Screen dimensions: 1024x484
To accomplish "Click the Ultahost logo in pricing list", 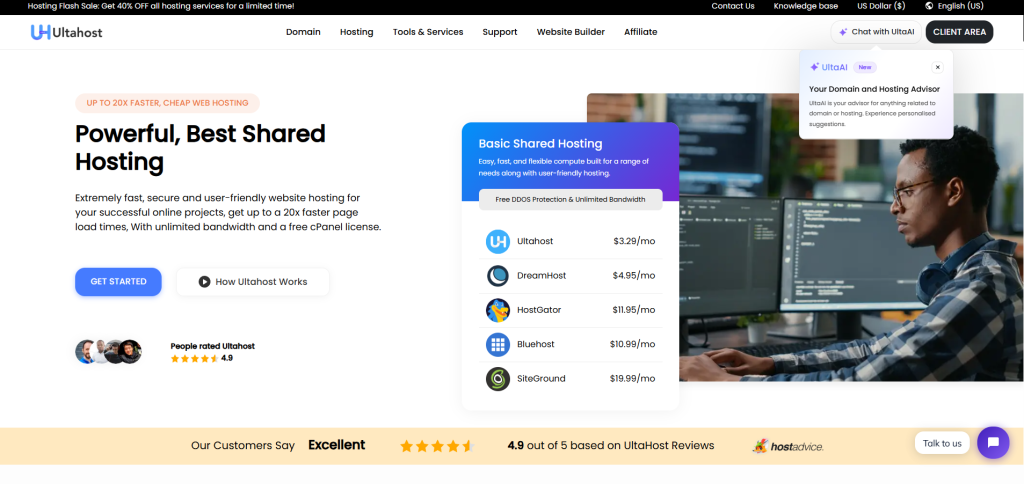I will 498,242.
